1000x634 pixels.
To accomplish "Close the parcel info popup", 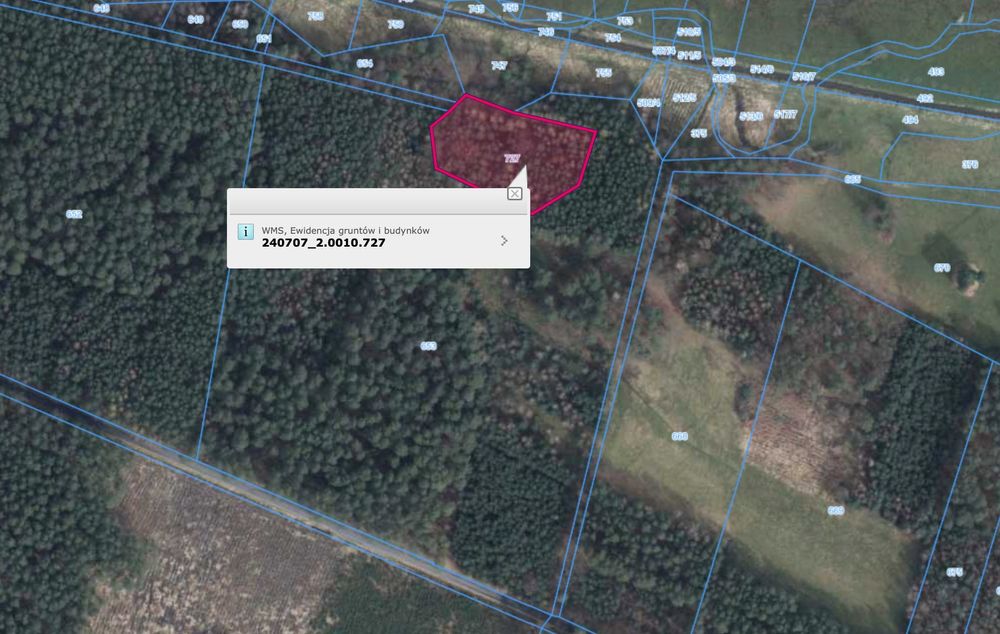I will [x=515, y=194].
